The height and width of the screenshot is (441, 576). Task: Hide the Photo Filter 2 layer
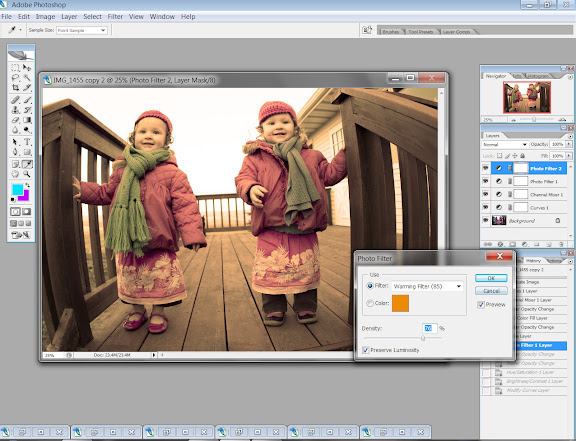pos(486,168)
